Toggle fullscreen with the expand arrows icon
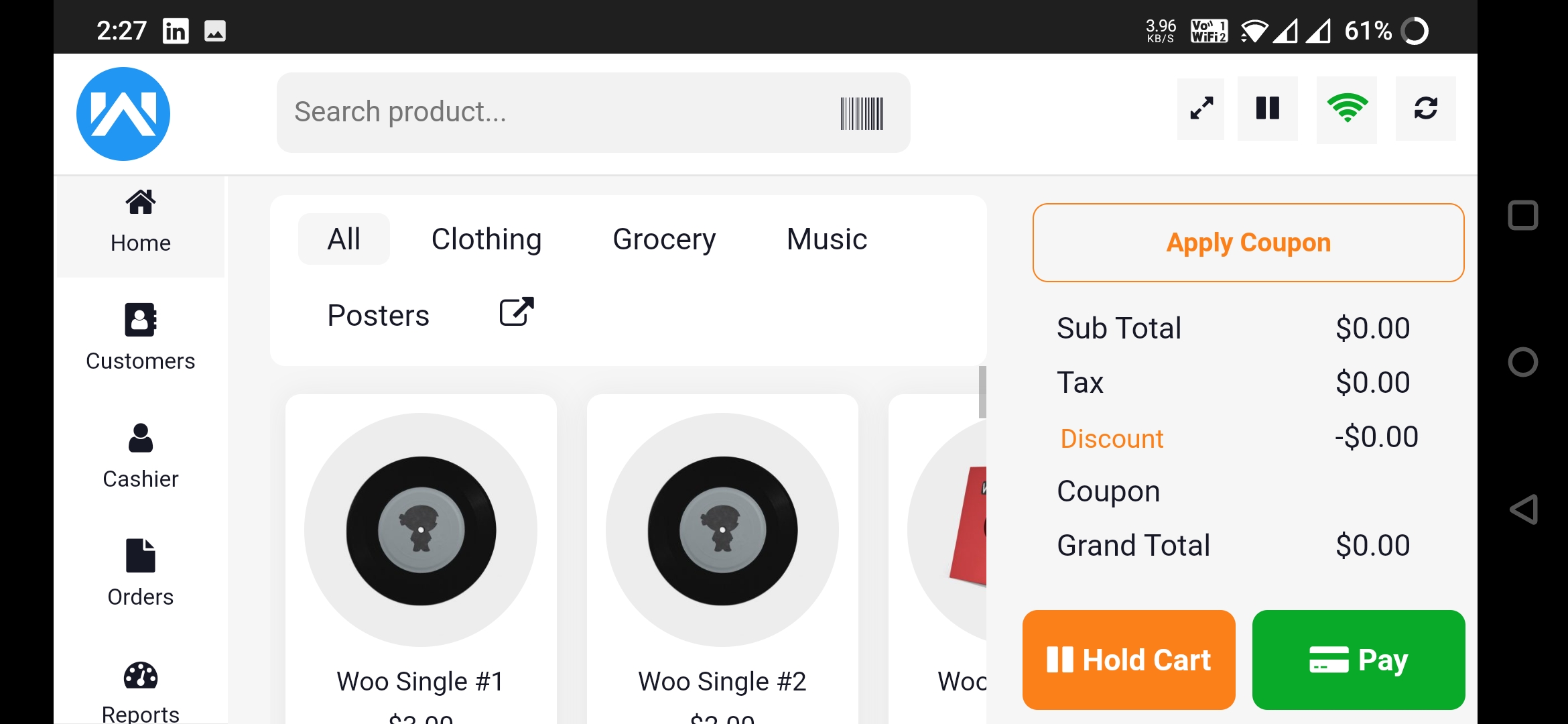1568x724 pixels. point(1201,109)
